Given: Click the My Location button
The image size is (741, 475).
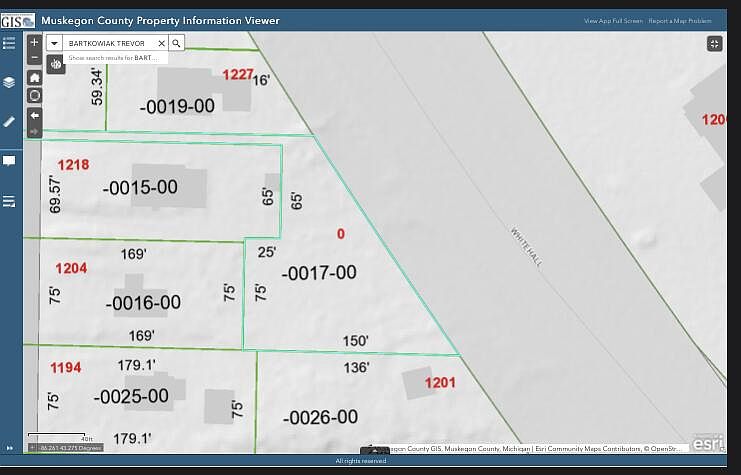Looking at the screenshot, I should pos(34,95).
